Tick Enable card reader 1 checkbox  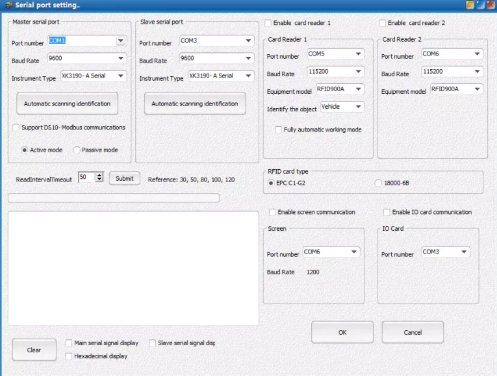[268, 23]
